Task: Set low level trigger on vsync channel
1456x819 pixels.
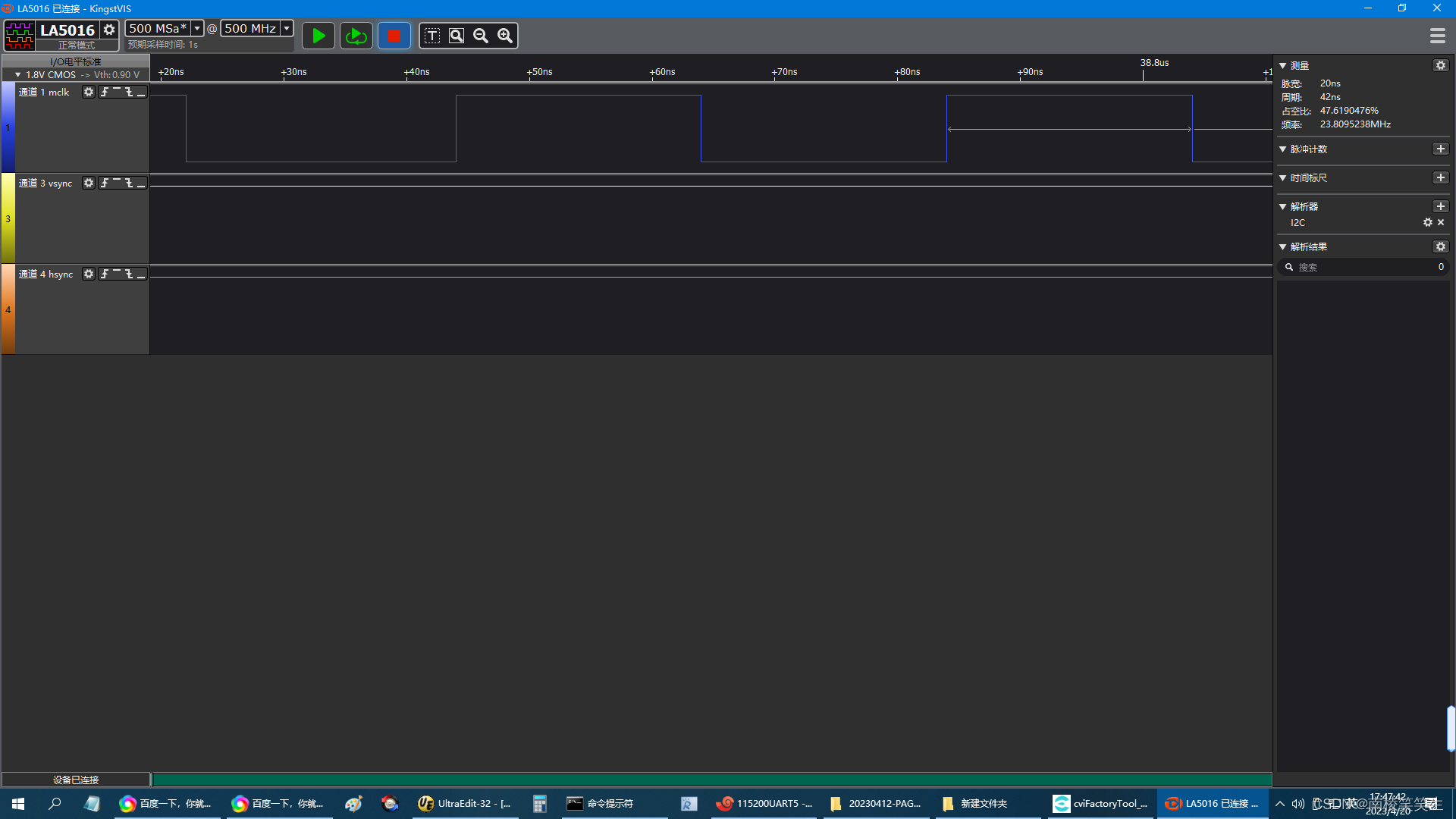Action: 141,183
